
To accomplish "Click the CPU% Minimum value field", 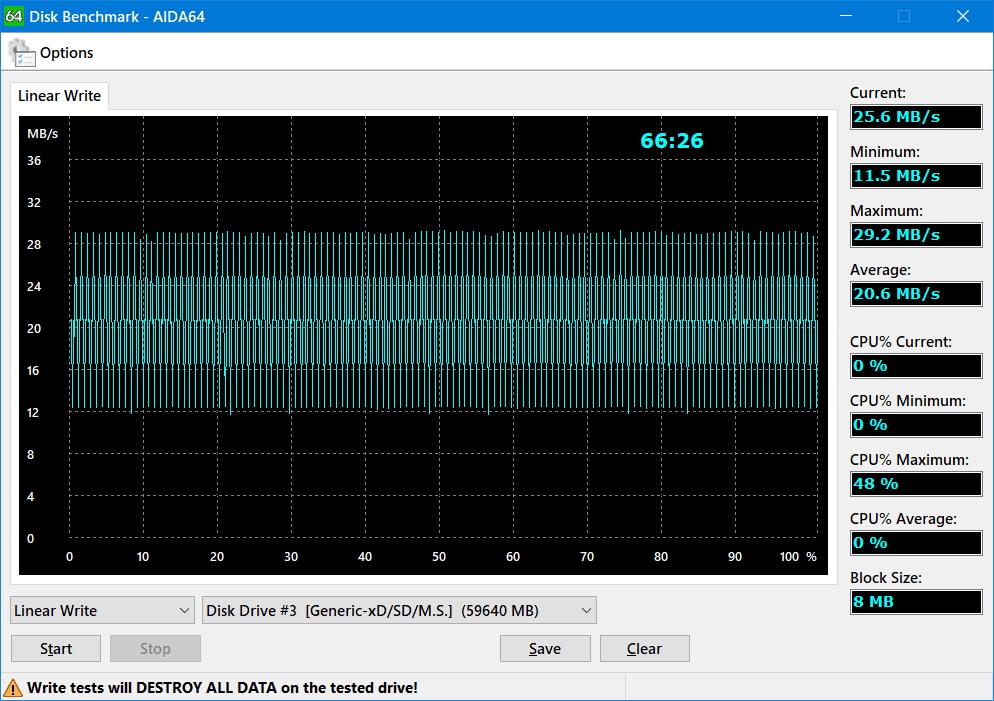I will (x=916, y=425).
